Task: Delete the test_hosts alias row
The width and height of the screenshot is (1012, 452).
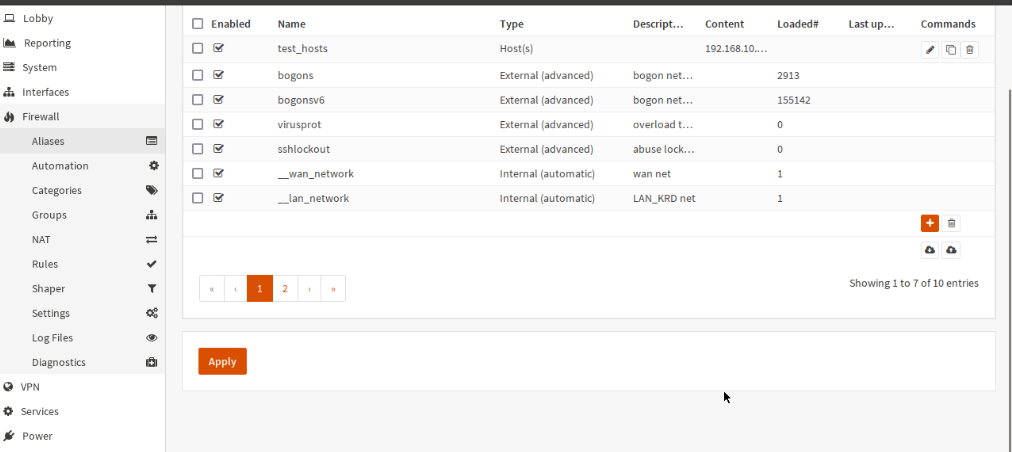Action: (x=970, y=49)
